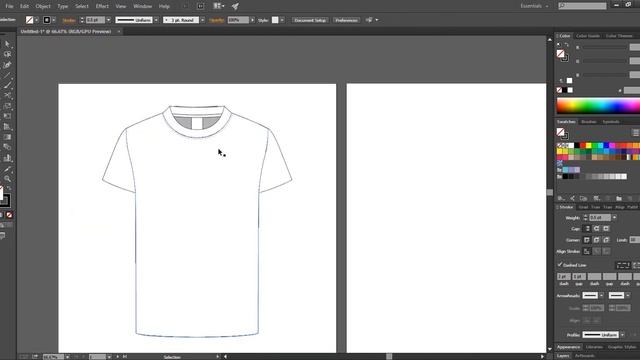Click the preserve exact dash lengths icon
The width and height of the screenshot is (640, 360).
(623, 265)
